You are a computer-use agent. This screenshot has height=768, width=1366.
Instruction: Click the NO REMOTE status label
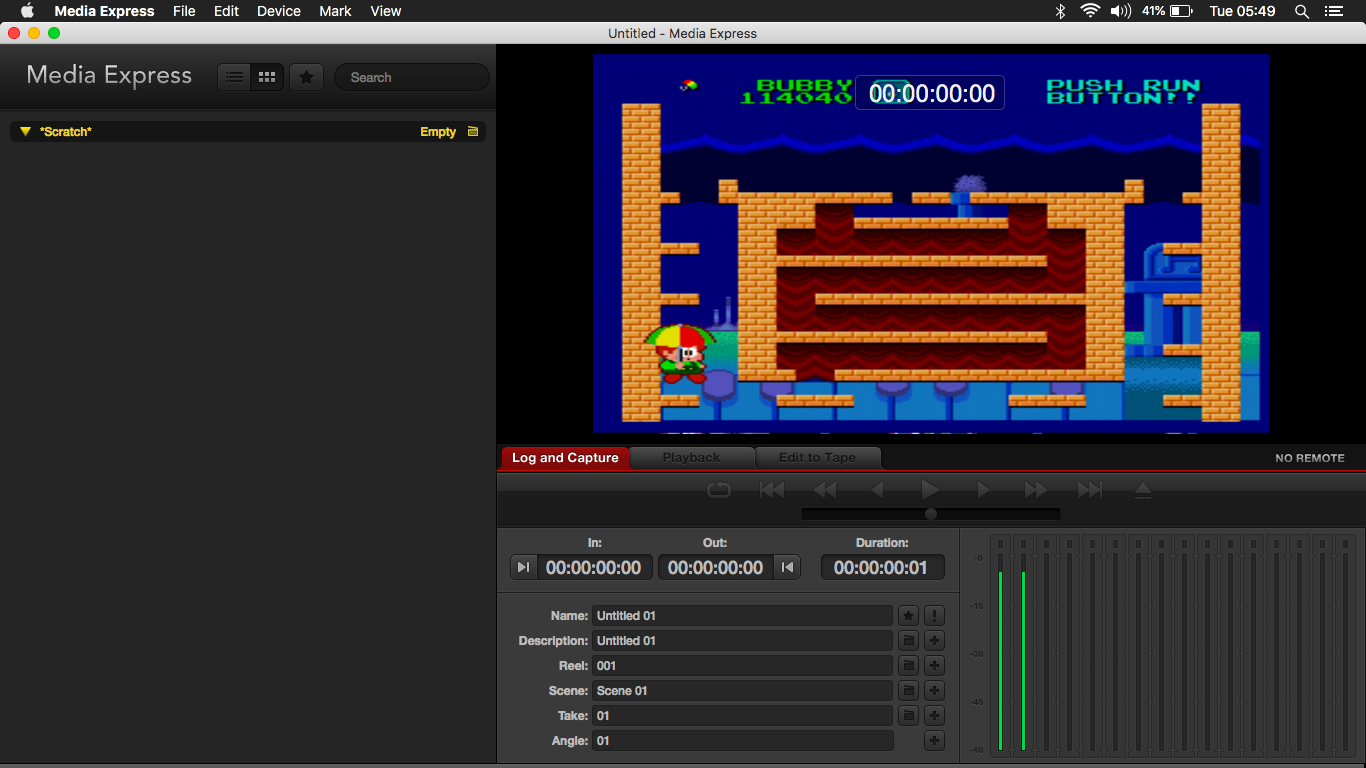click(x=1310, y=458)
